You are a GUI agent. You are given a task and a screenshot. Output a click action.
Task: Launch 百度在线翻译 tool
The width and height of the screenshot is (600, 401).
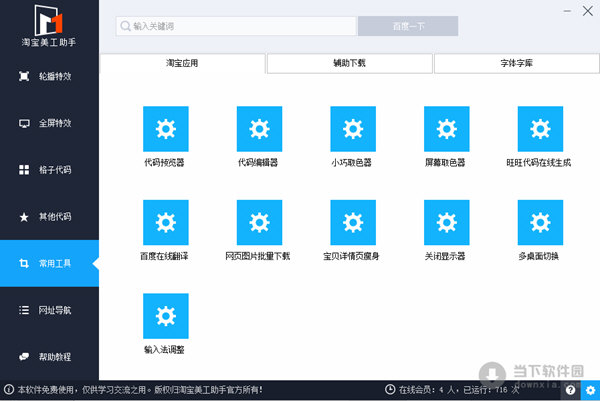pos(165,222)
